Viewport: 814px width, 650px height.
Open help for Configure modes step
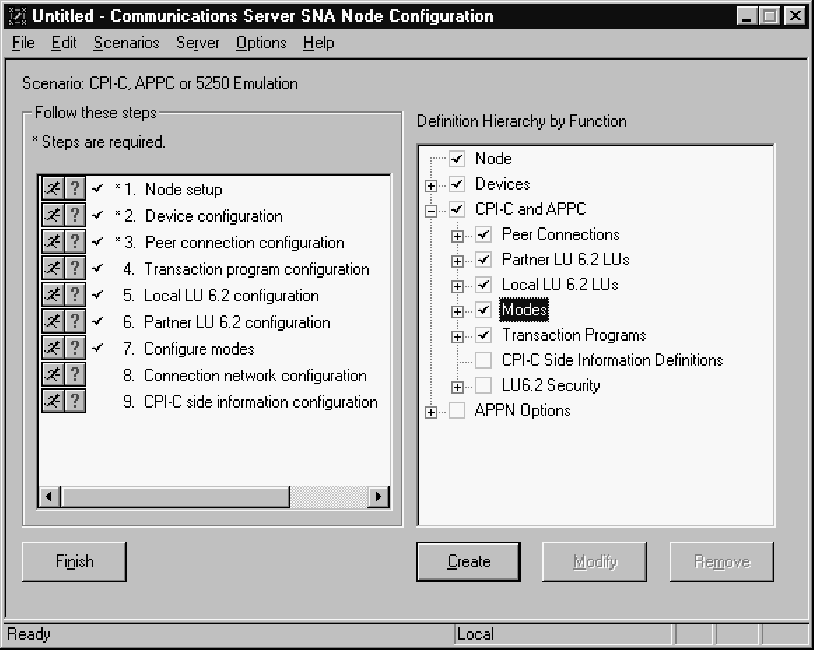75,347
